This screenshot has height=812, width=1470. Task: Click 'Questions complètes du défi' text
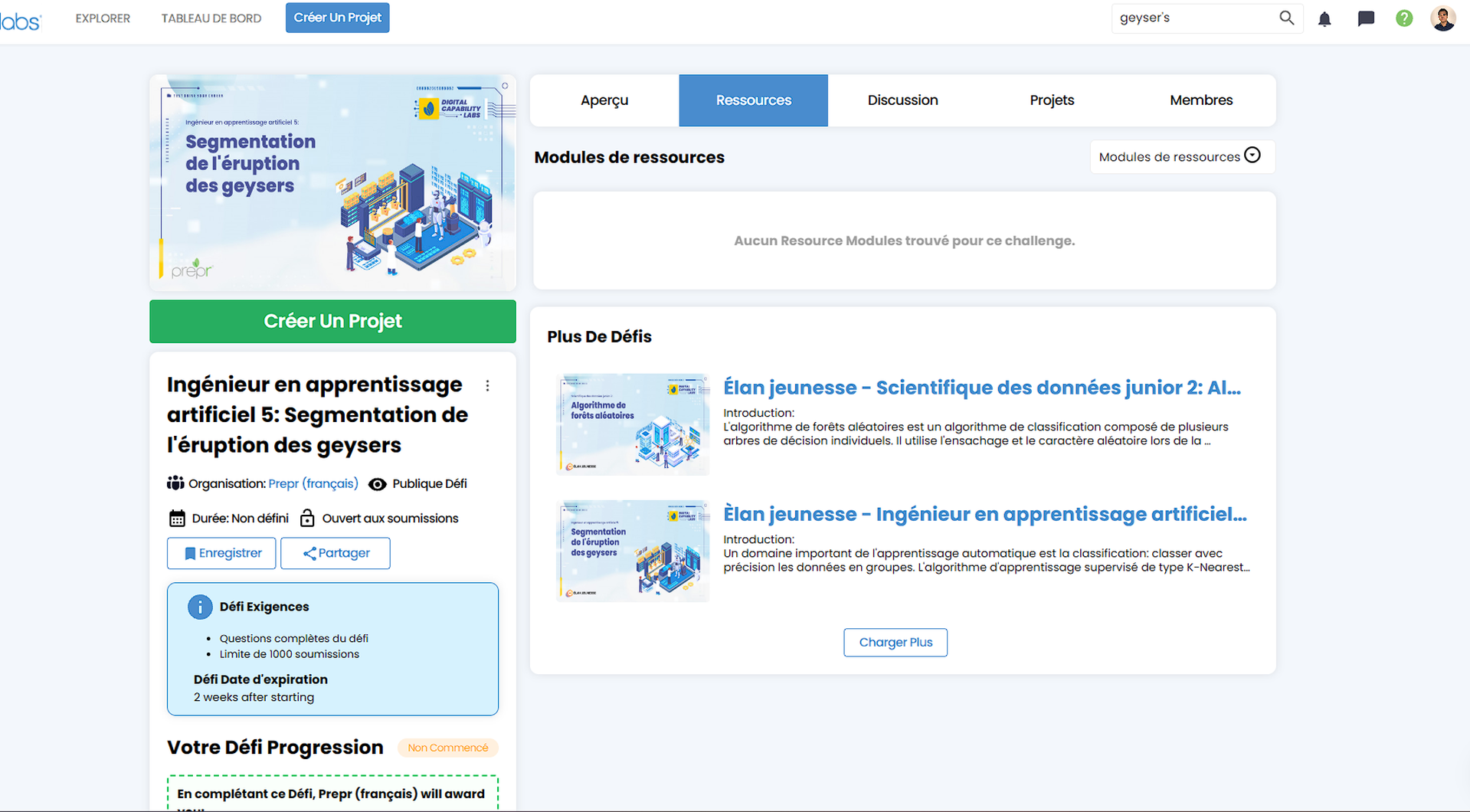click(x=294, y=638)
